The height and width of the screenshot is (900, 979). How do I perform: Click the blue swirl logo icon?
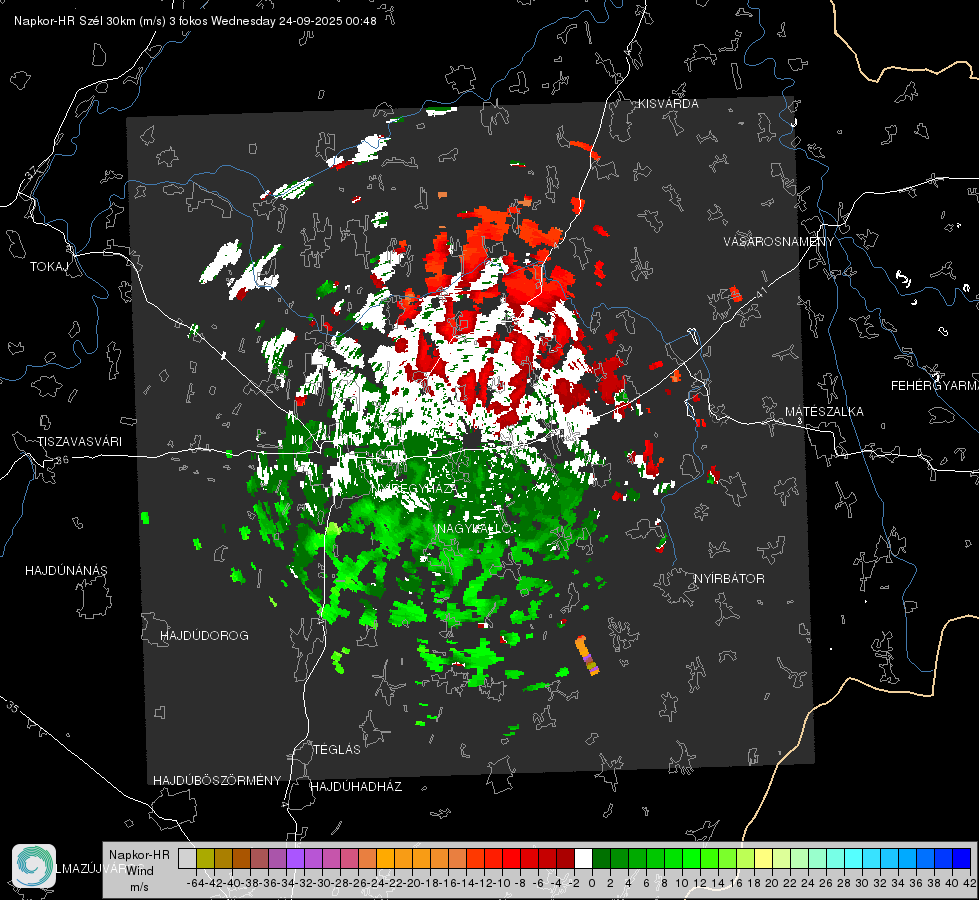pyautogui.click(x=34, y=866)
